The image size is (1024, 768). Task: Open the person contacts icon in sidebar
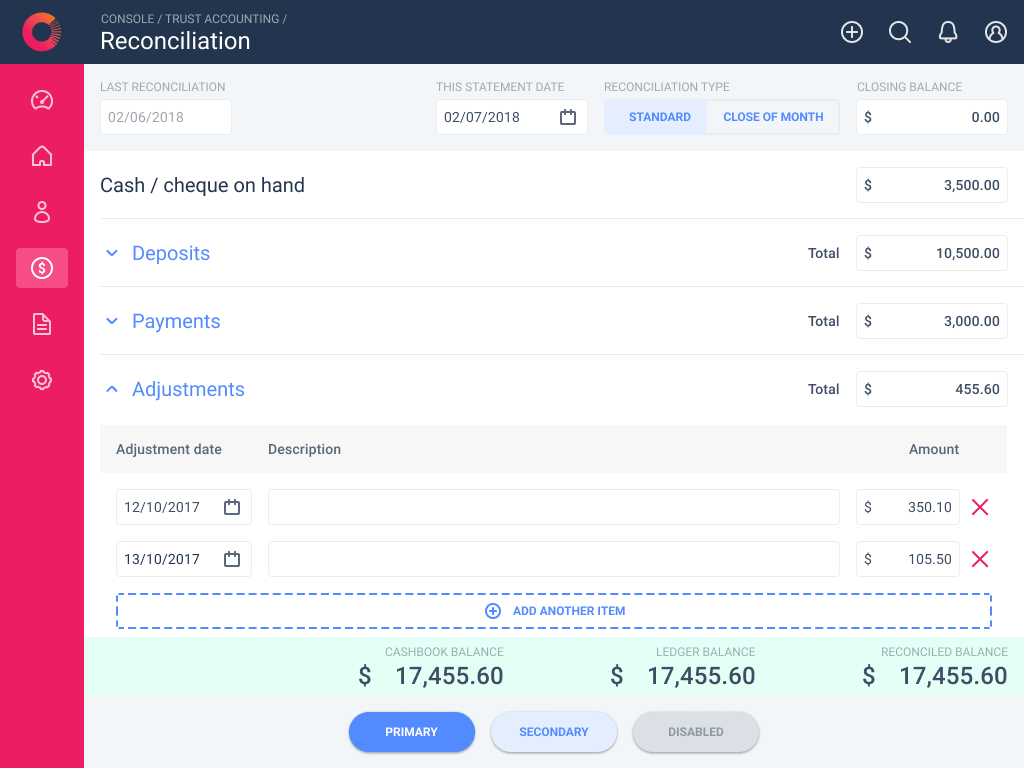click(x=42, y=212)
